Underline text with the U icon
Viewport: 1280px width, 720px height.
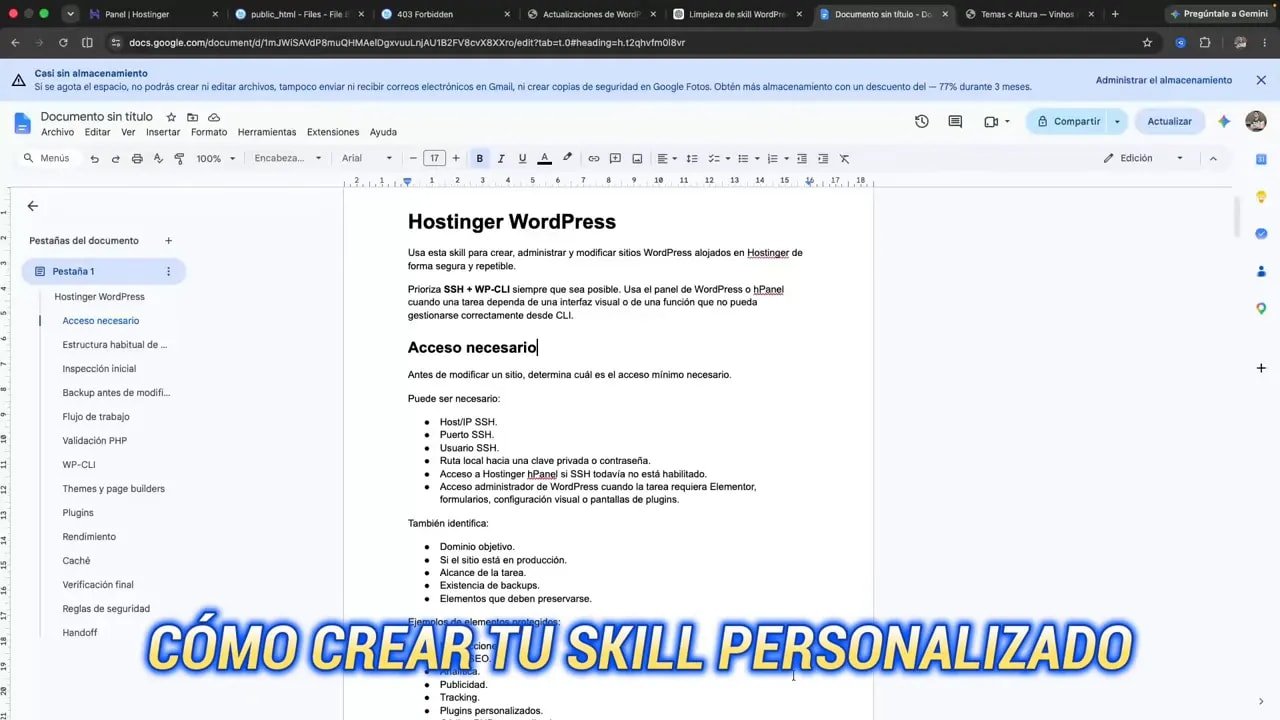(522, 158)
